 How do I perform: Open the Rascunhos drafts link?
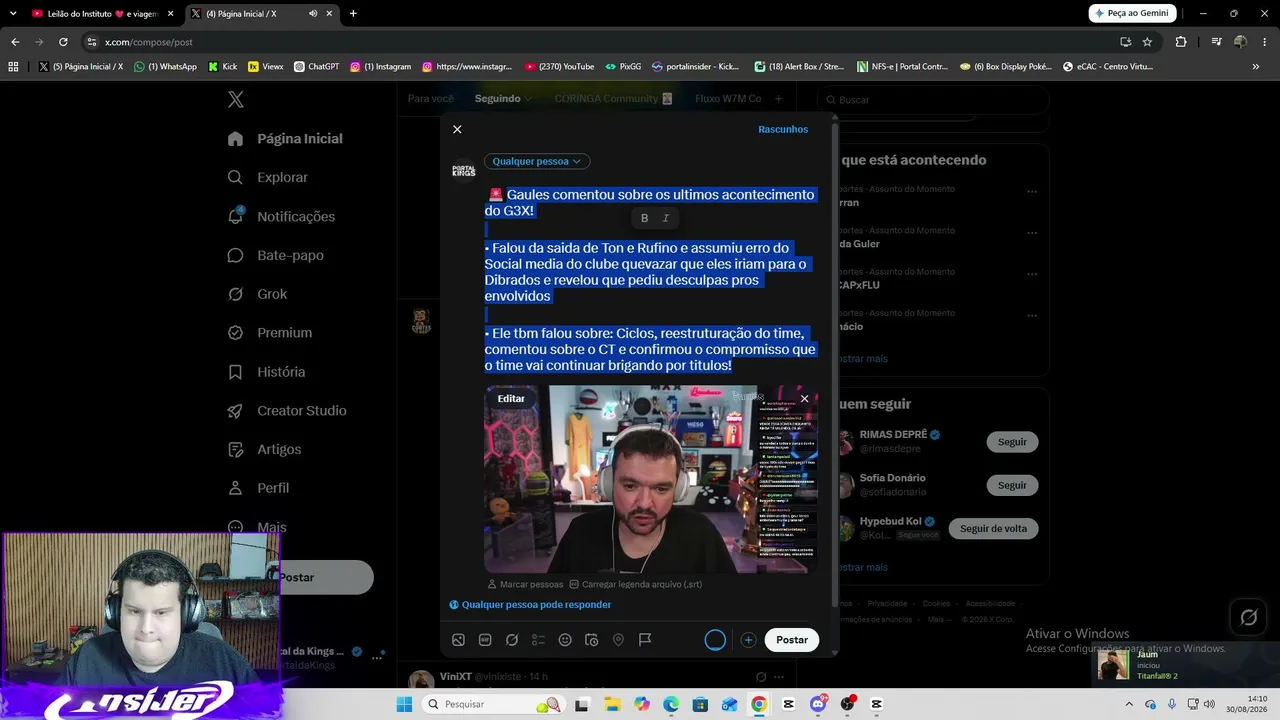point(783,129)
